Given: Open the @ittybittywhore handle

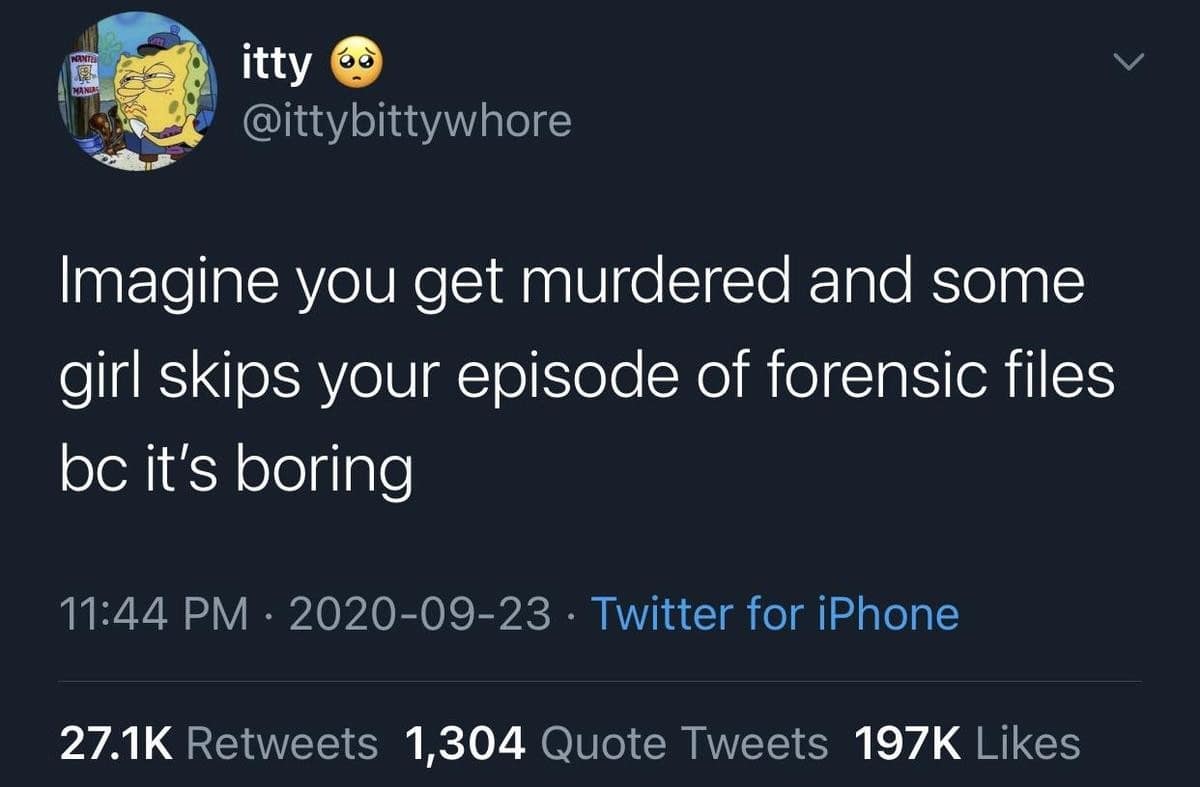Looking at the screenshot, I should 407,122.
